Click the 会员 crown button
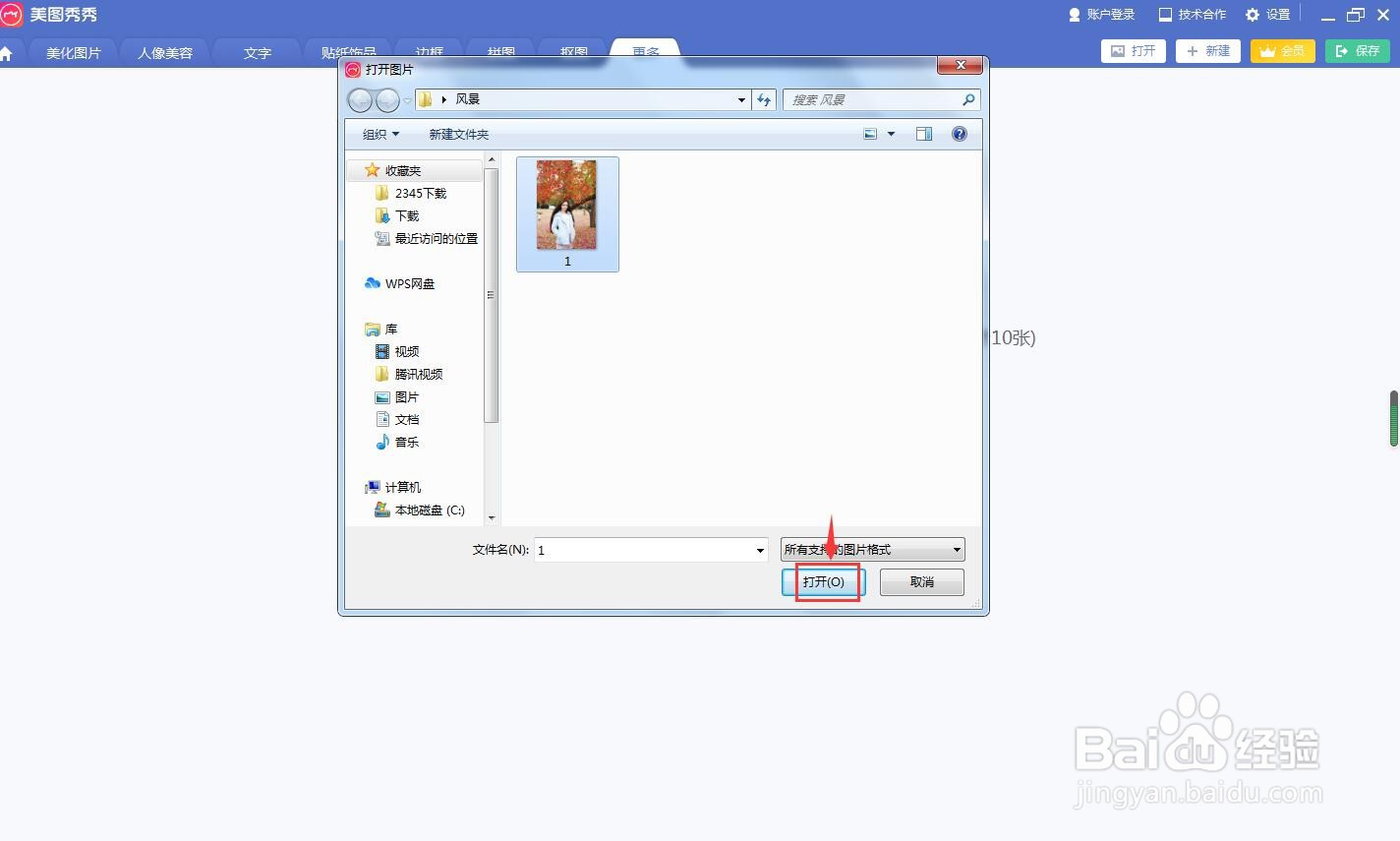 click(x=1283, y=51)
